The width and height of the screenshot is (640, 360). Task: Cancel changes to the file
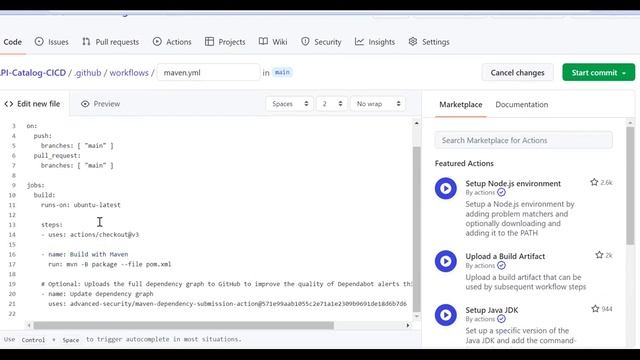(517, 73)
